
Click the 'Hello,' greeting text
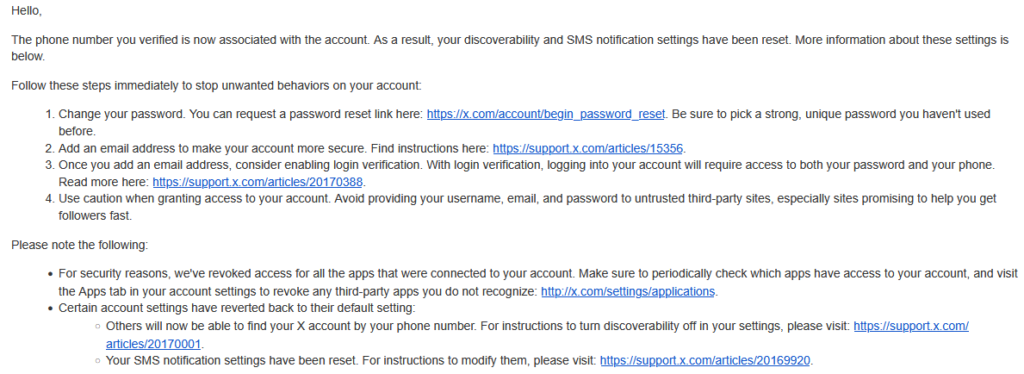pos(26,11)
